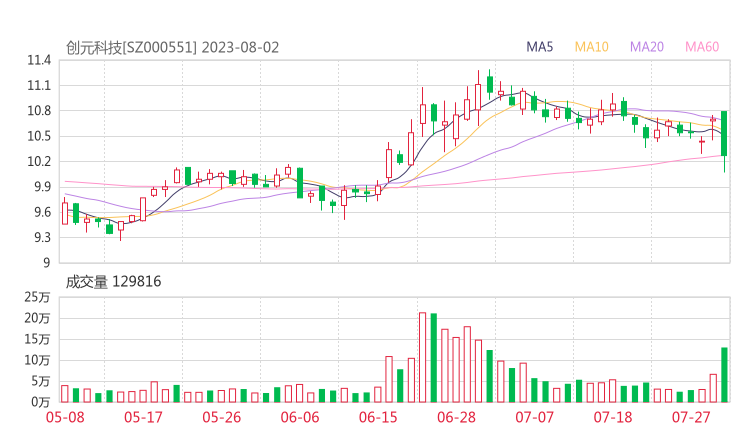Click the 11.1 price axis label
This screenshot has width=740, height=440.
point(39,86)
